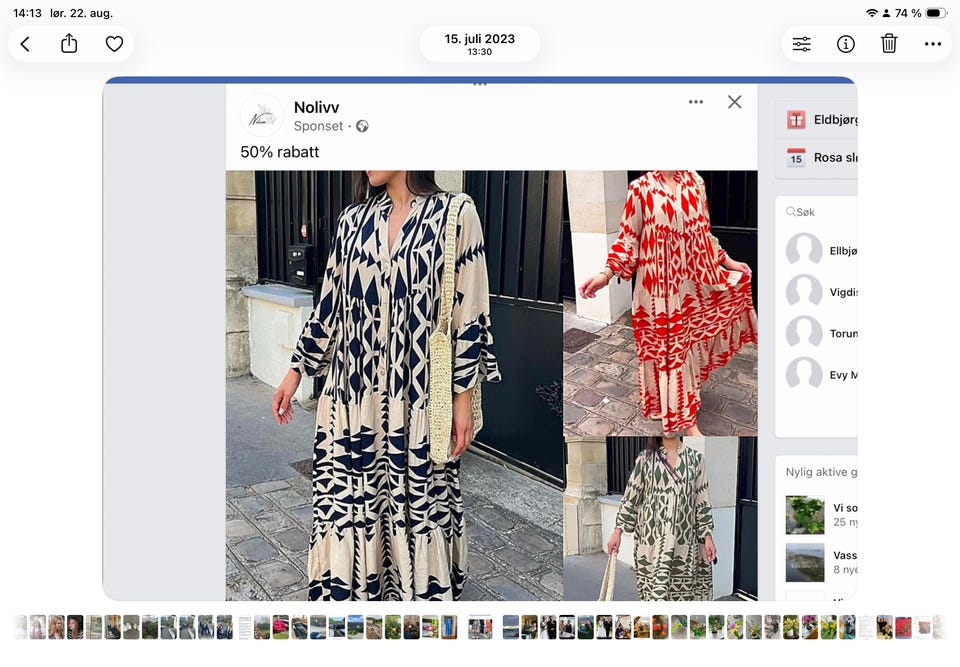Screen dimensions: 960x667
Task: Open the navy patterned dress image
Action: click(394, 385)
